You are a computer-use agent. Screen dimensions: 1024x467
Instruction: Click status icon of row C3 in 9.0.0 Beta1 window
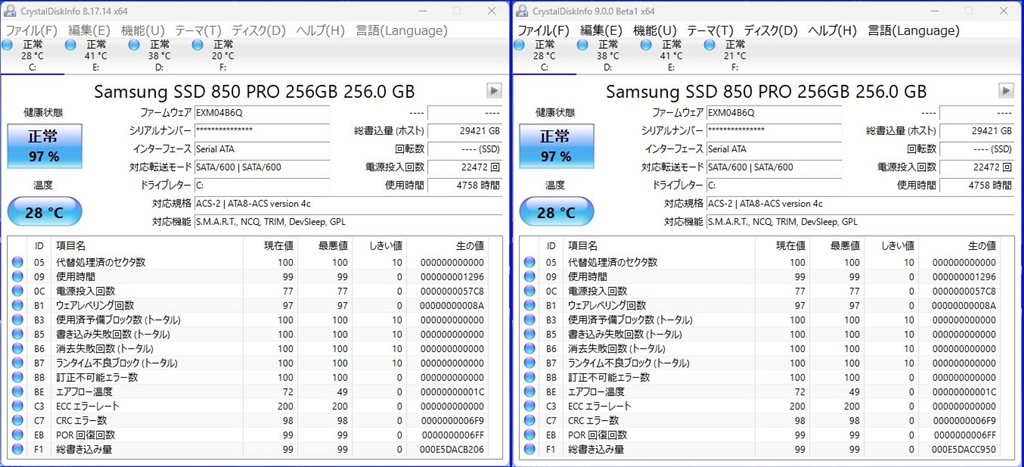[530, 406]
